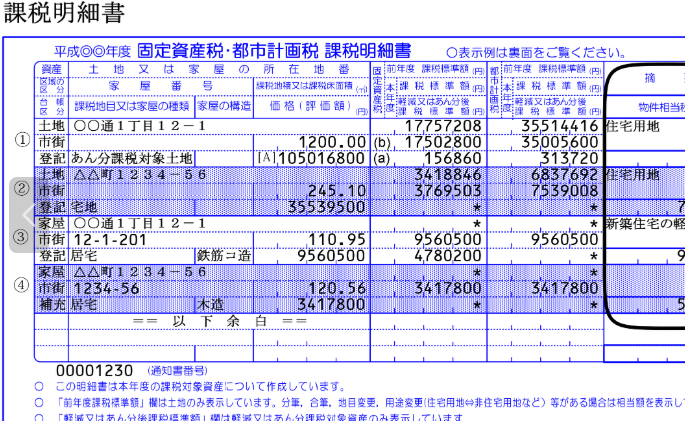This screenshot has width=685, height=421.
Task: Click the [A] marker before 105016800
Action: tap(265, 158)
